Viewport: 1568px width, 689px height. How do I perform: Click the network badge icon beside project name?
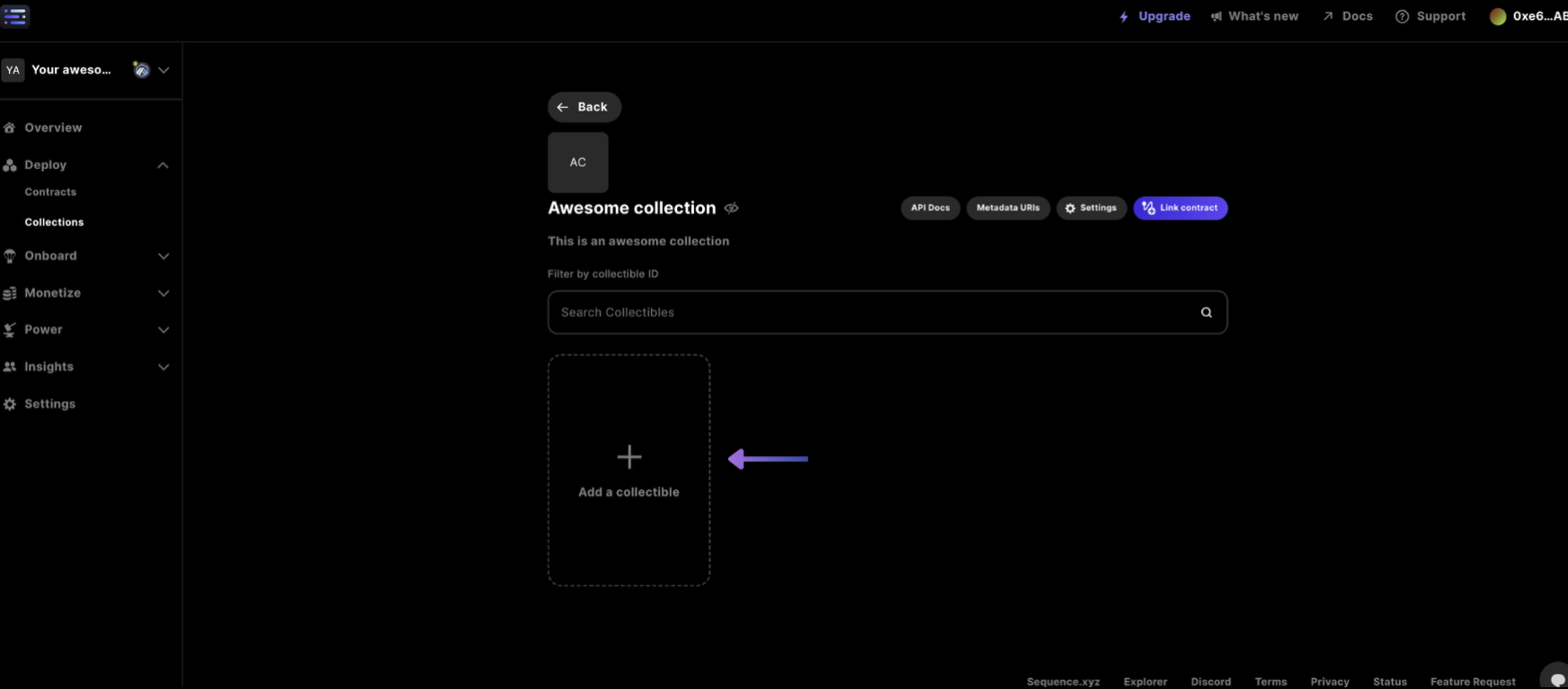141,70
